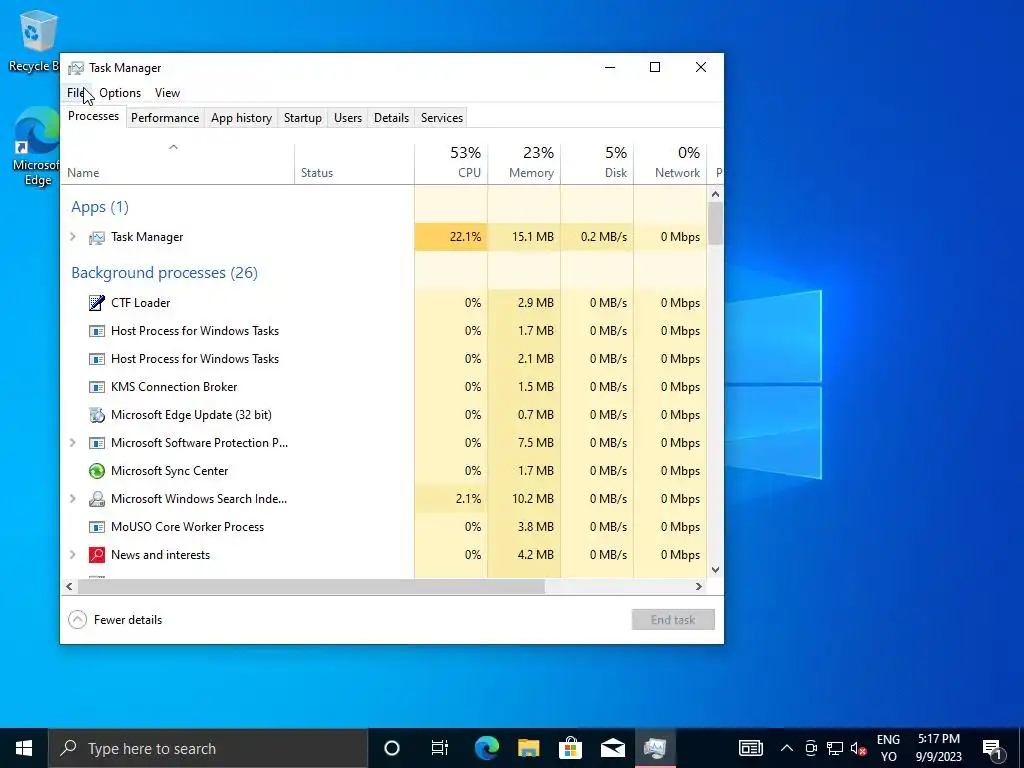Click the KMS Connection Broker icon
This screenshot has height=768, width=1024.
coord(97,387)
